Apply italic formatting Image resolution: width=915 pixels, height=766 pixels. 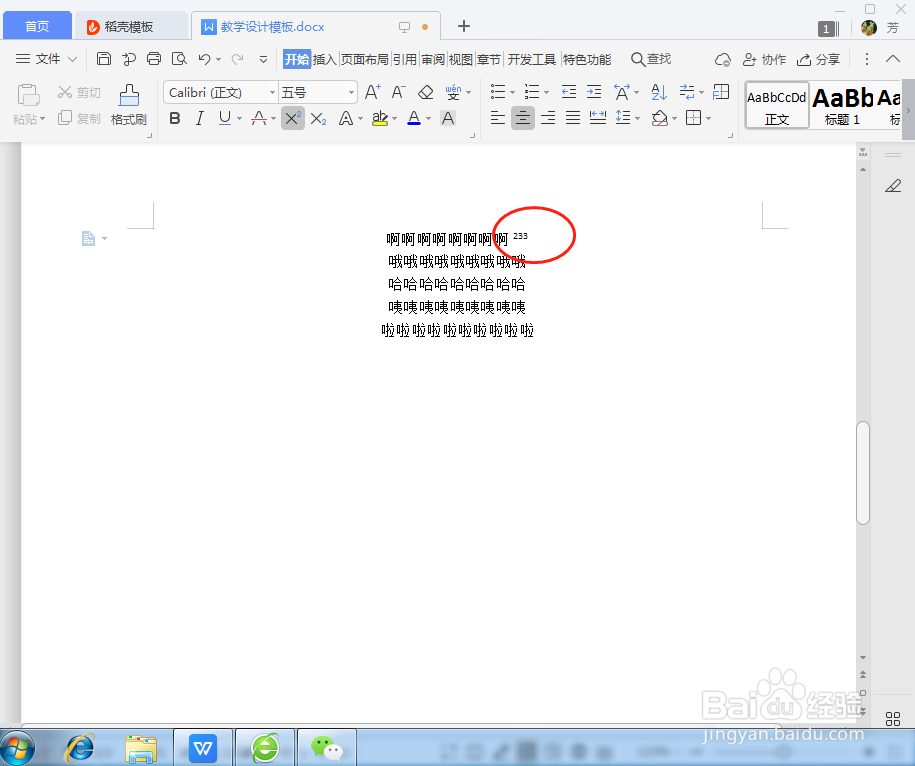199,118
